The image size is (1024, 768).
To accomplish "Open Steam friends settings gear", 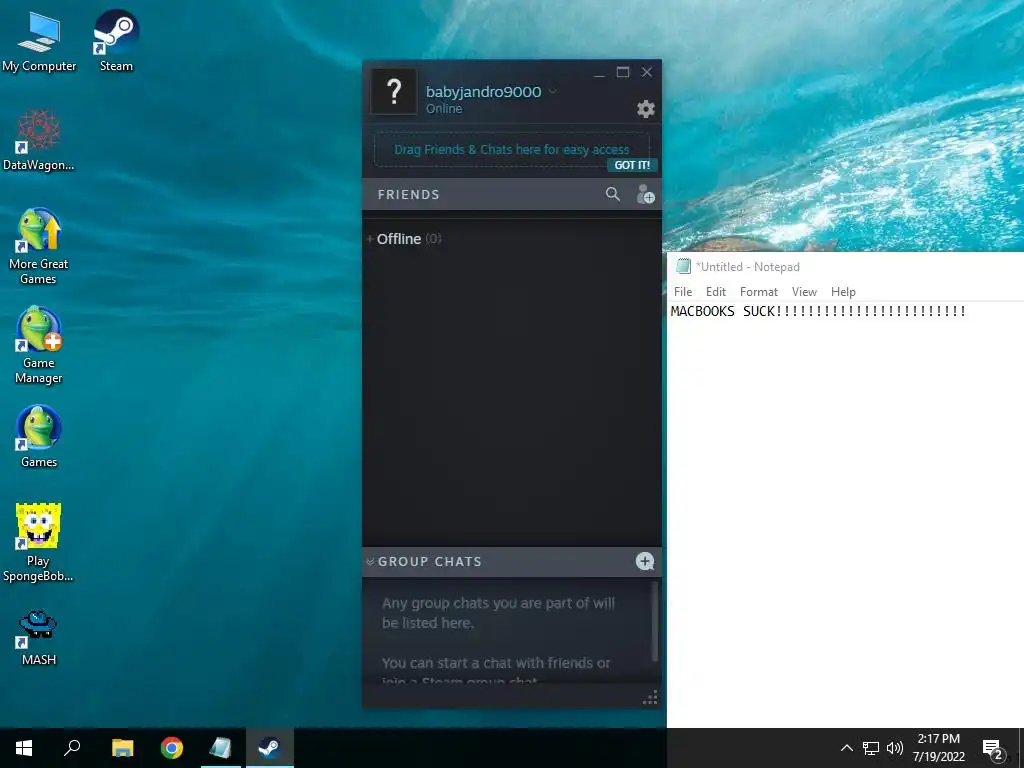I will point(645,109).
